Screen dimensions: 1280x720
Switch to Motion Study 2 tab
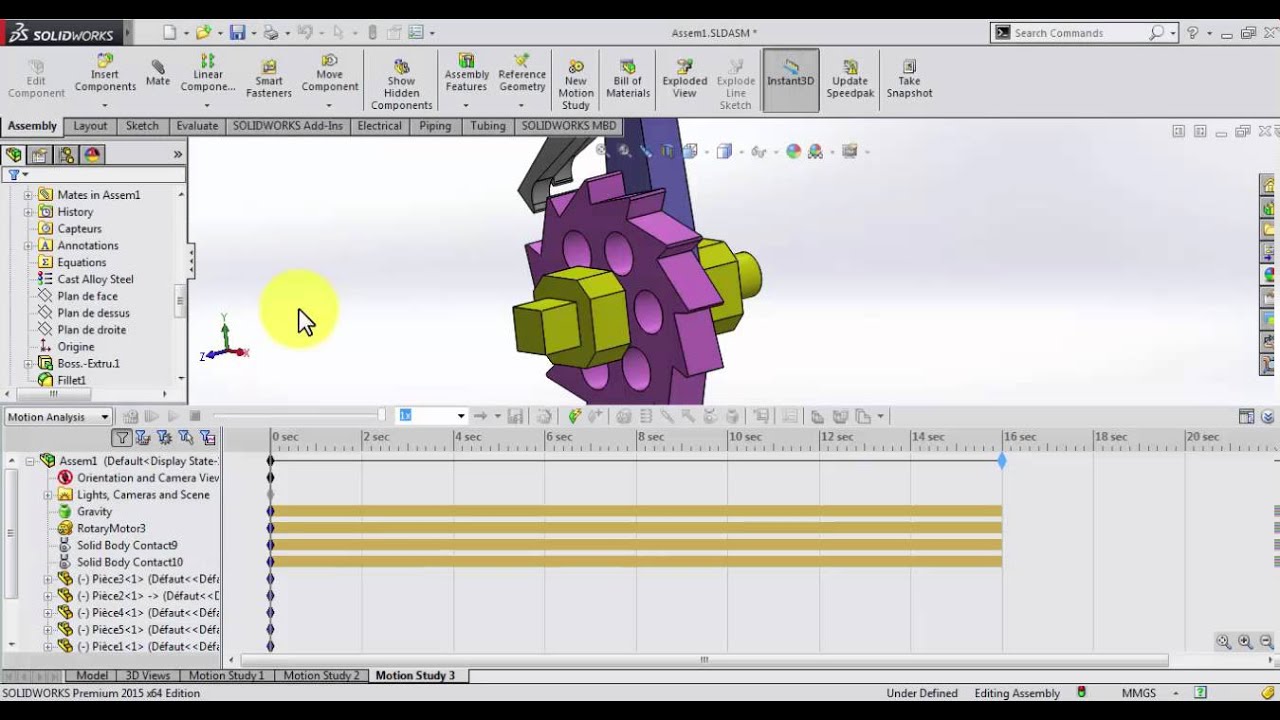[x=321, y=676]
